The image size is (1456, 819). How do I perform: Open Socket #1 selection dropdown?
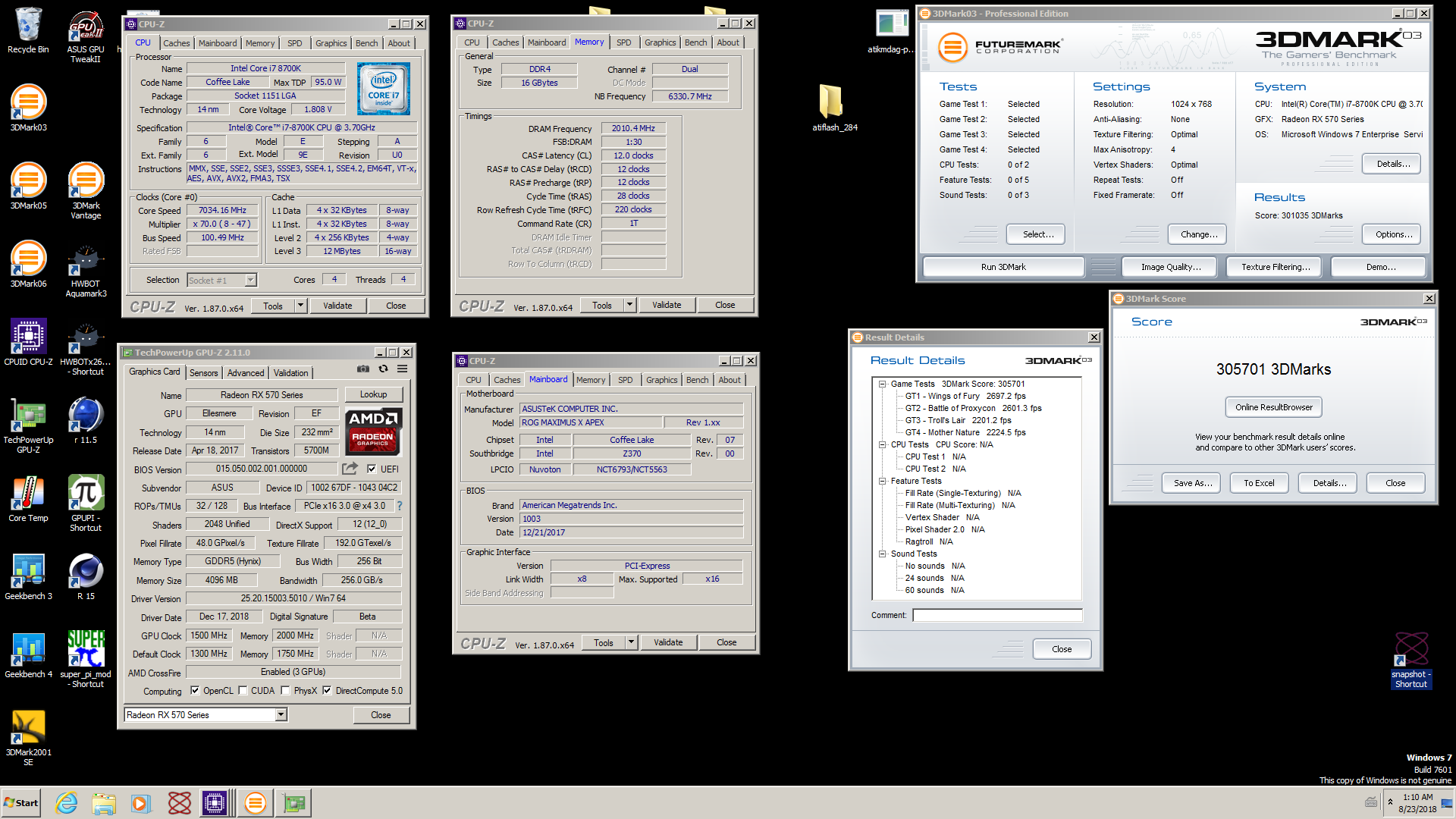coord(250,281)
